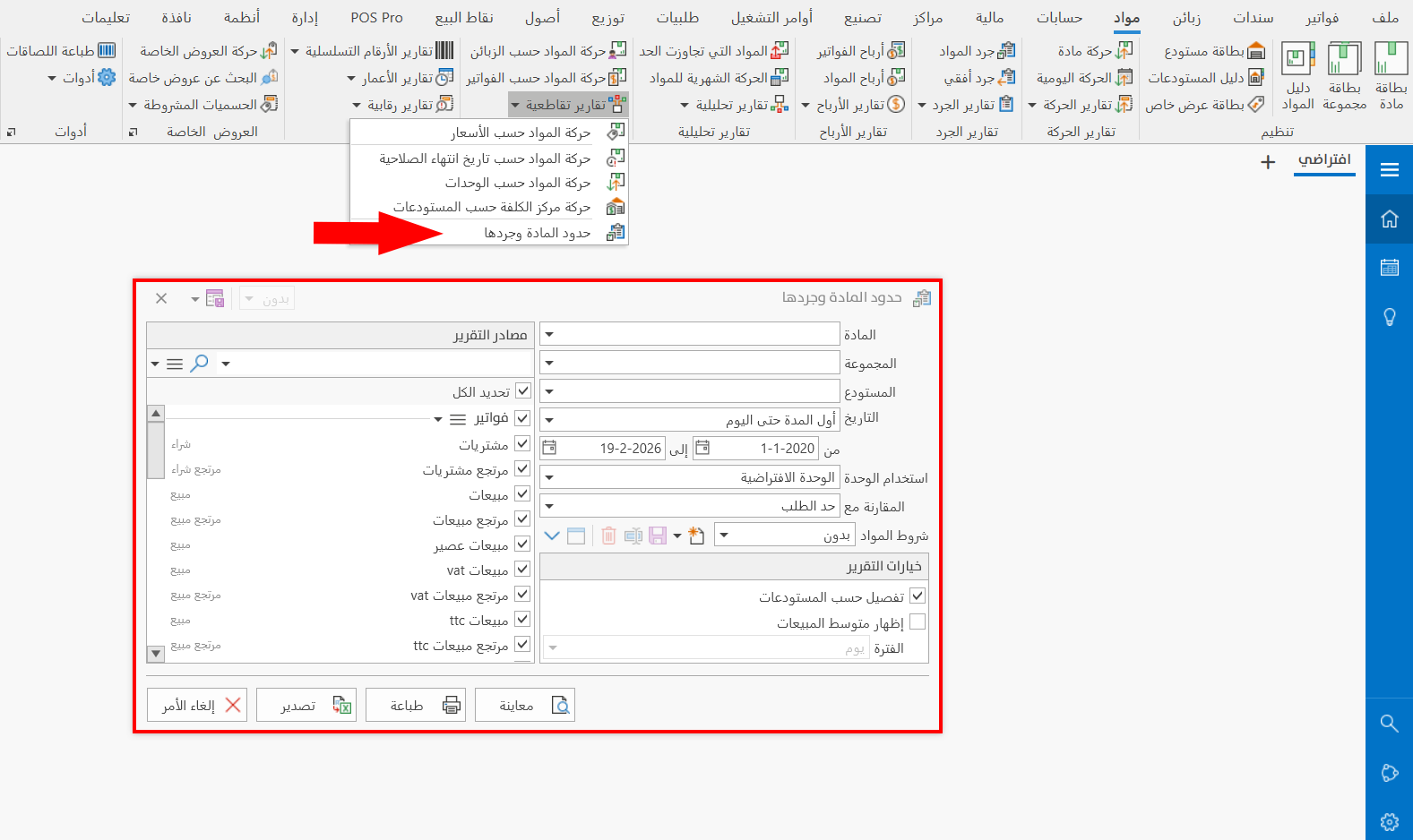Open the بطاقة مجموعة ribbon icon
This screenshot has height=840, width=1413.
tap(1344, 76)
